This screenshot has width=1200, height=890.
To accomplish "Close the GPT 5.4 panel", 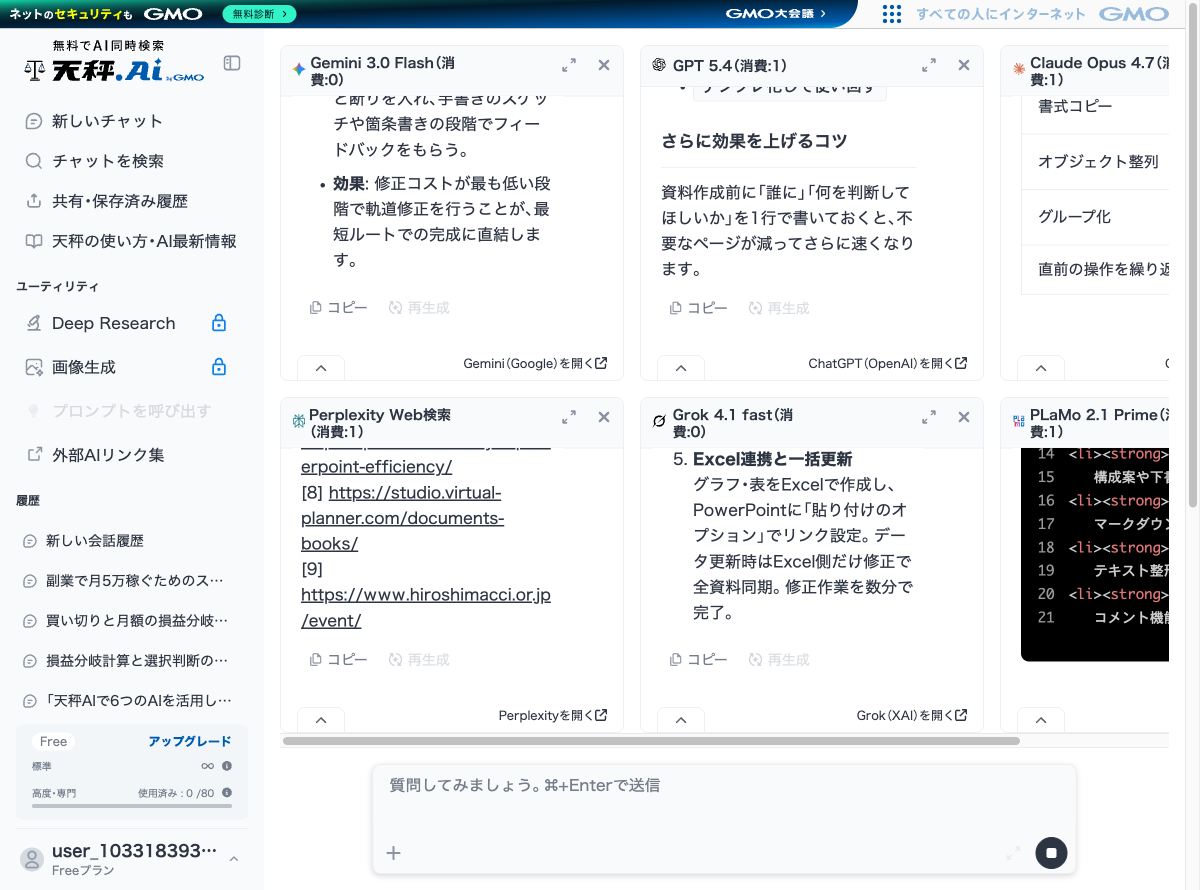I will tap(964, 65).
